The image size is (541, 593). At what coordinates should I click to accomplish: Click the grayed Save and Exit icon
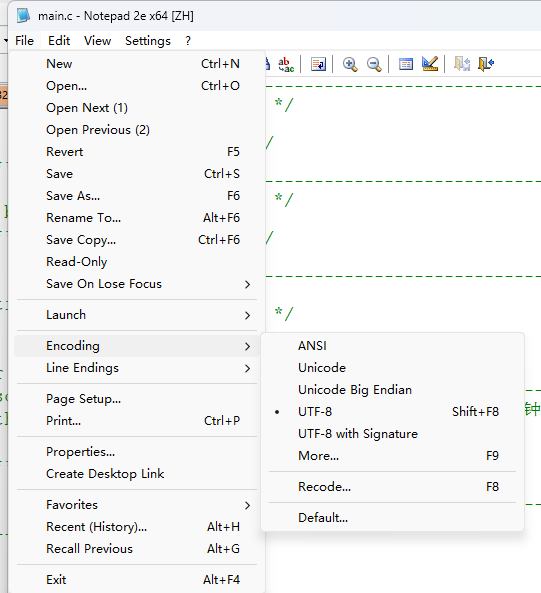click(462, 64)
